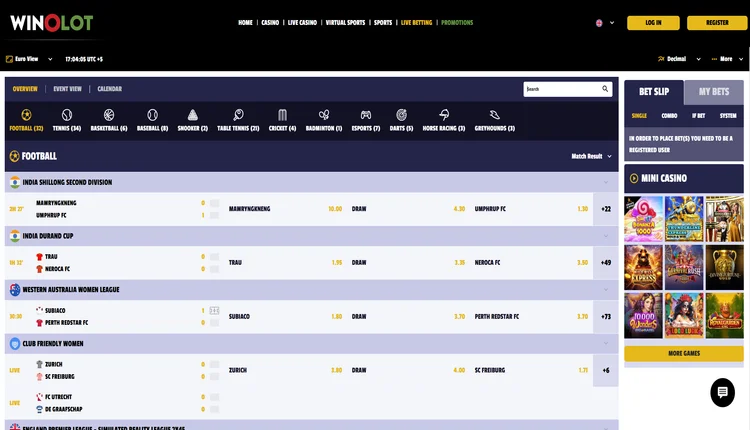The height and width of the screenshot is (430, 750).
Task: Open Casino in the top menu
Action: (x=270, y=22)
